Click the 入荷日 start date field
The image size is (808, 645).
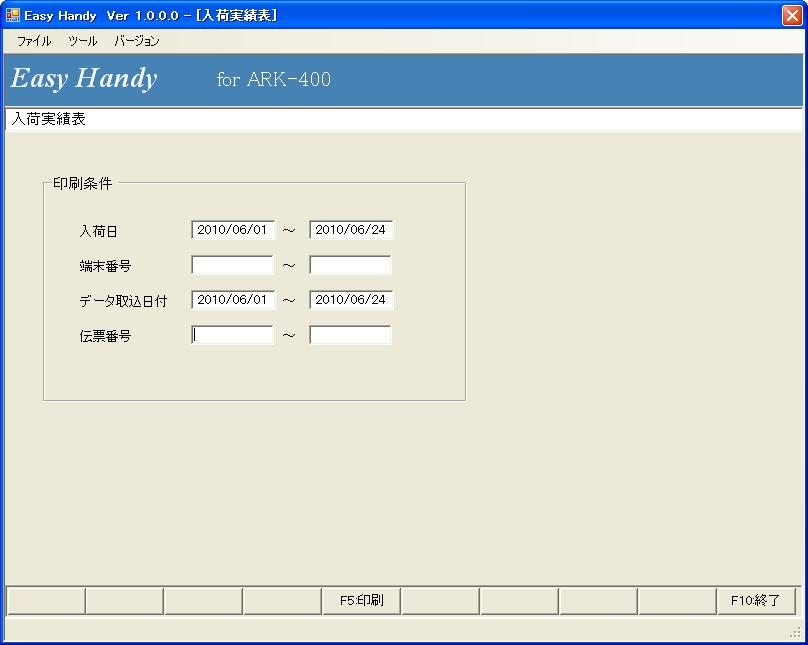[233, 230]
